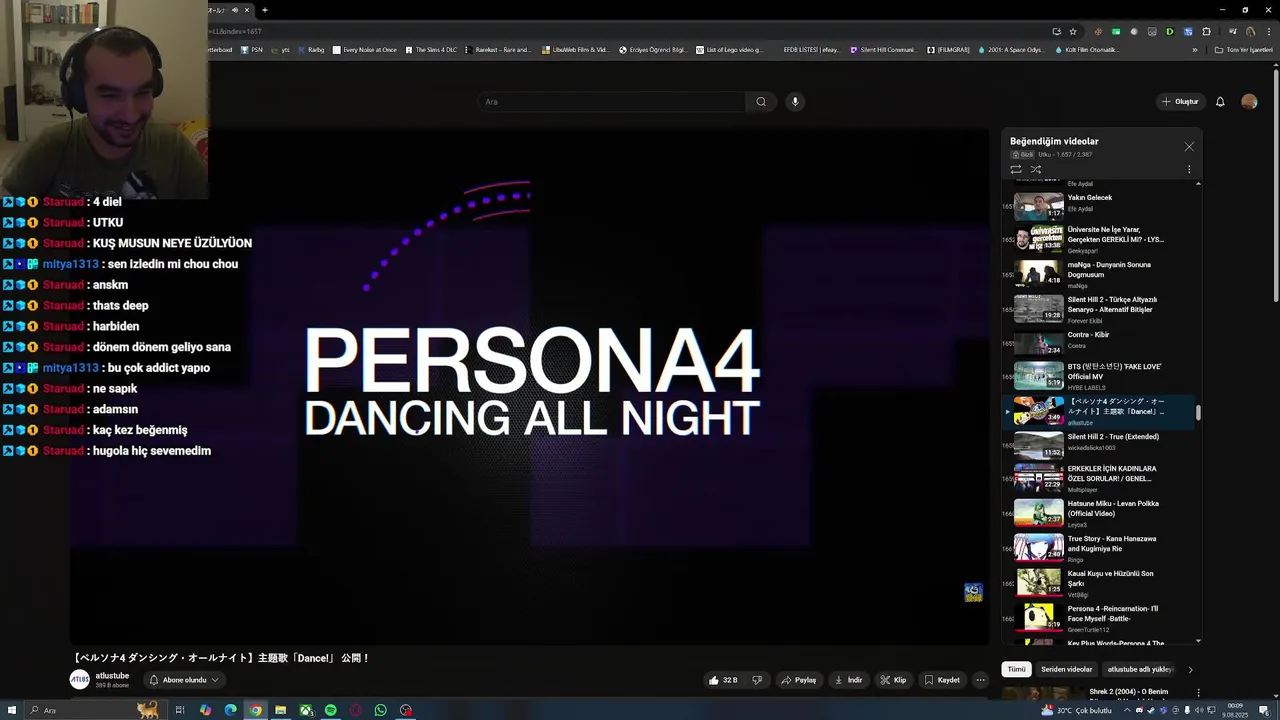Install app icon in address bar
This screenshot has height=720, width=1280.
[x=1057, y=31]
